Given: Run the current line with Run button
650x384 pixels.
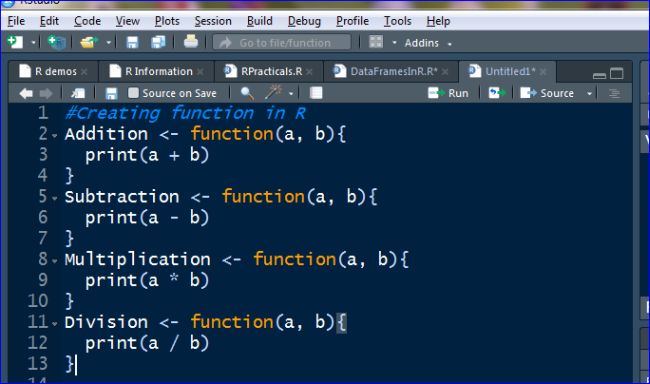Looking at the screenshot, I should pyautogui.click(x=448, y=93).
